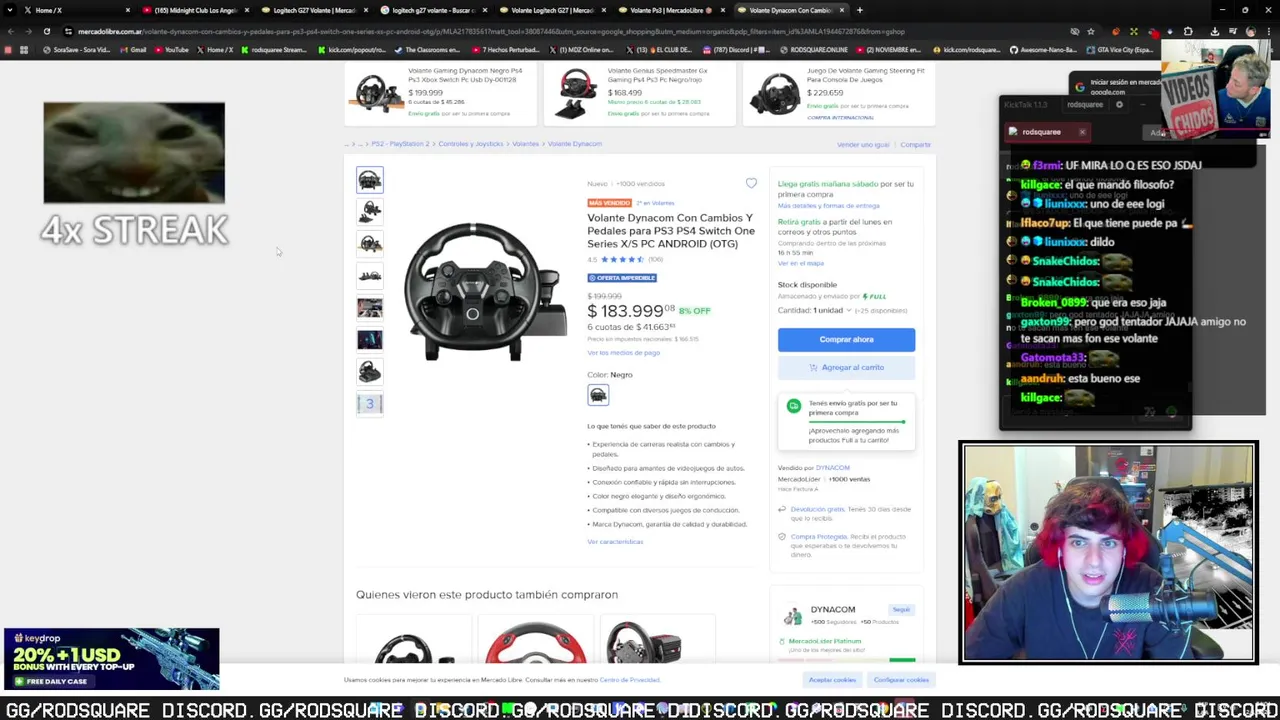
Task: Open Ver características link
Action: pos(615,541)
